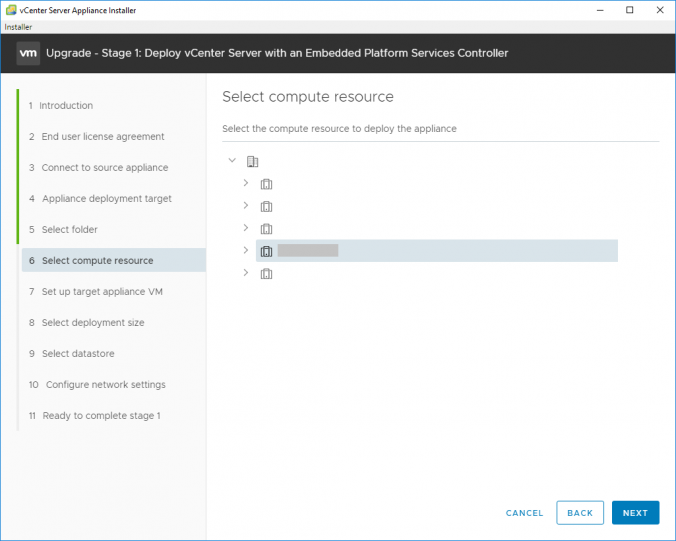Expand the highlighted cluster node
The image size is (676, 541).
pos(246,250)
